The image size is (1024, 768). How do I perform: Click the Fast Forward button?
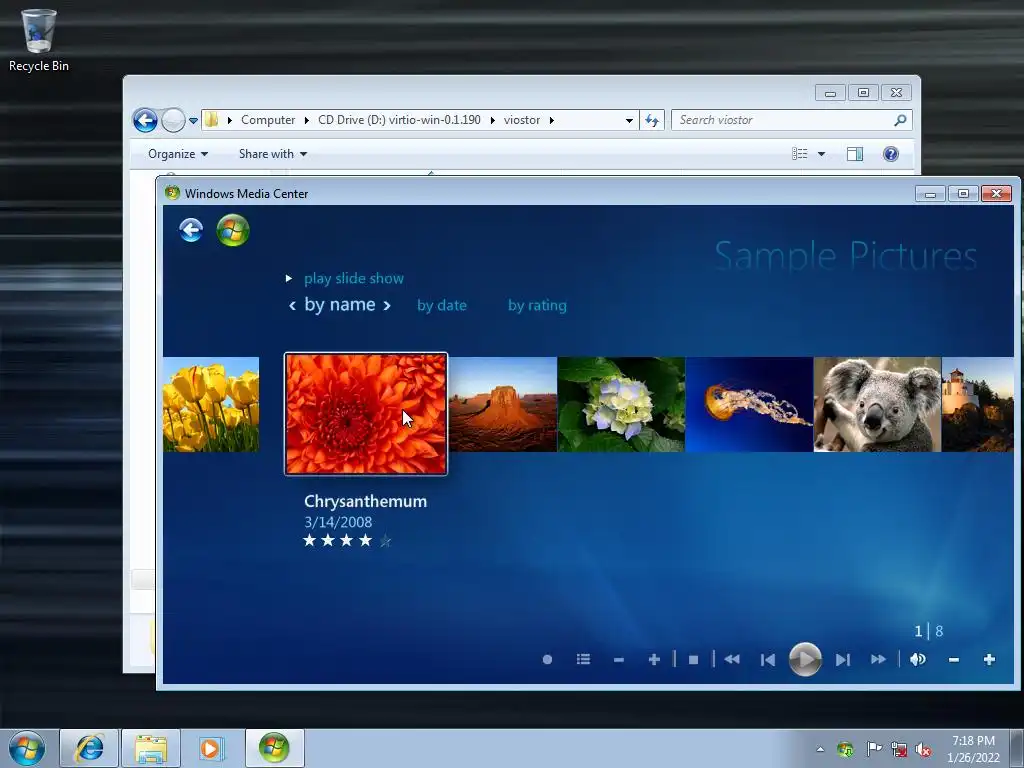(878, 660)
